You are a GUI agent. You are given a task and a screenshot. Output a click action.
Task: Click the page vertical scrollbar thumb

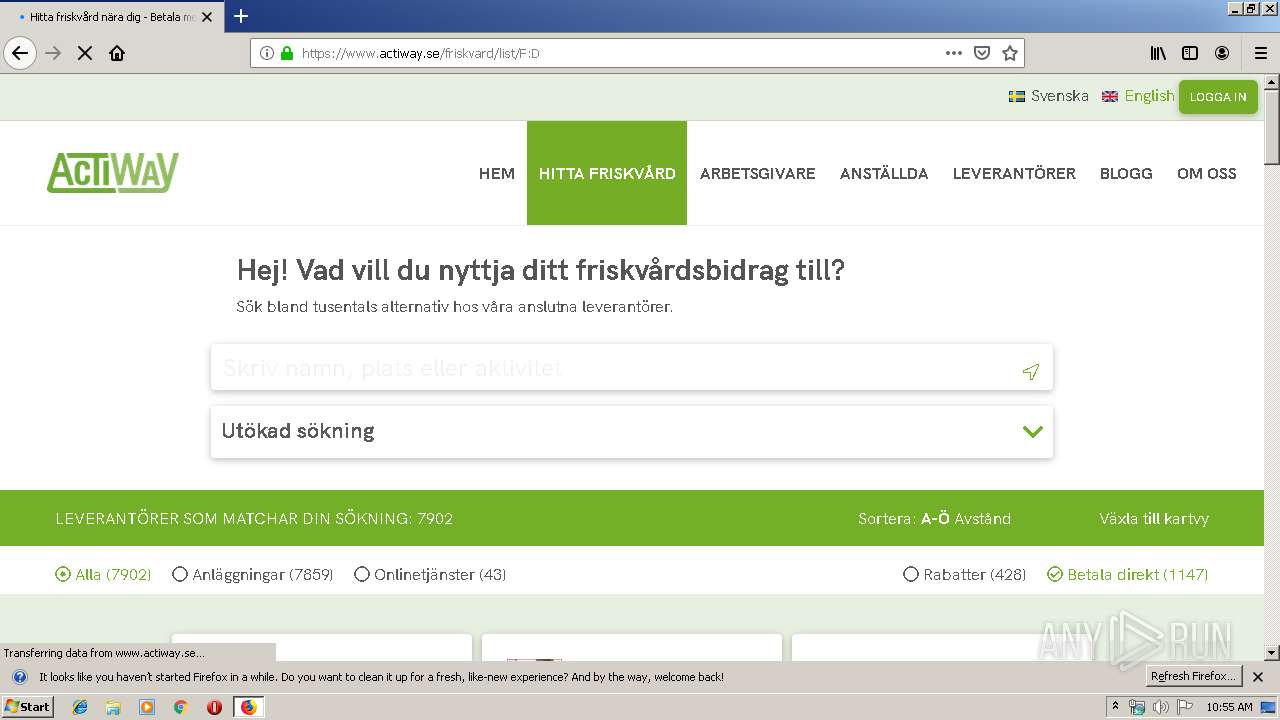pyautogui.click(x=1272, y=130)
